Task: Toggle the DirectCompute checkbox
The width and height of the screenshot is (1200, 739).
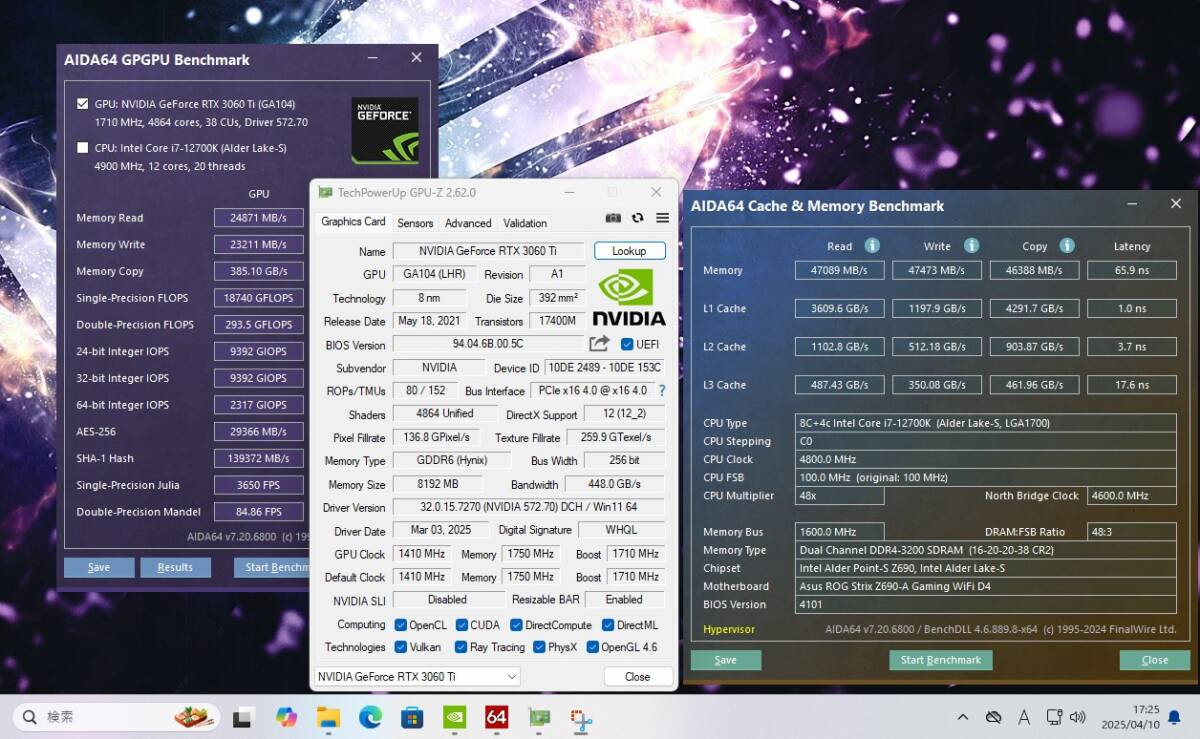Action: [x=516, y=625]
